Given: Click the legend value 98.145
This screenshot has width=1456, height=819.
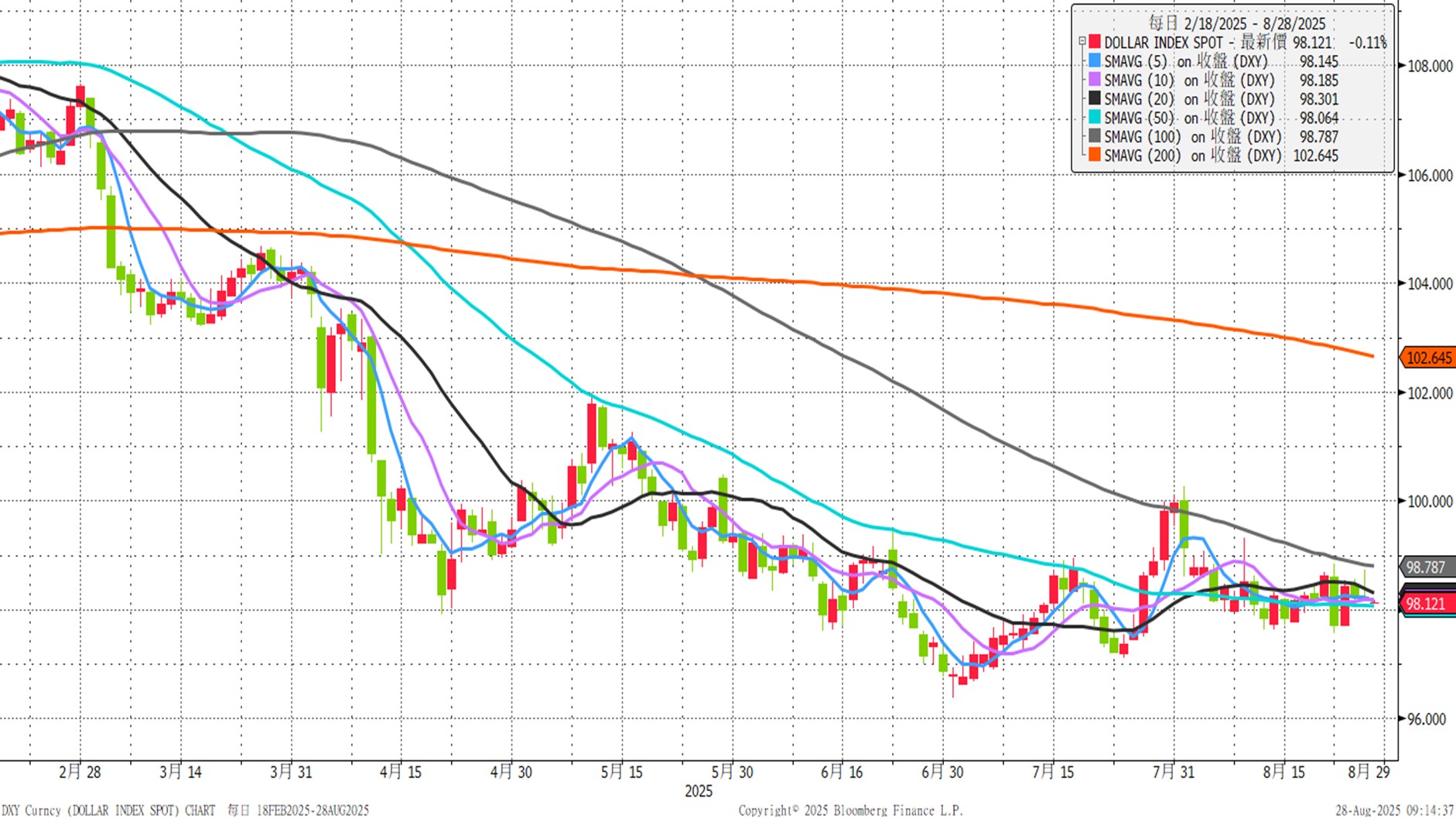Looking at the screenshot, I should (1319, 61).
